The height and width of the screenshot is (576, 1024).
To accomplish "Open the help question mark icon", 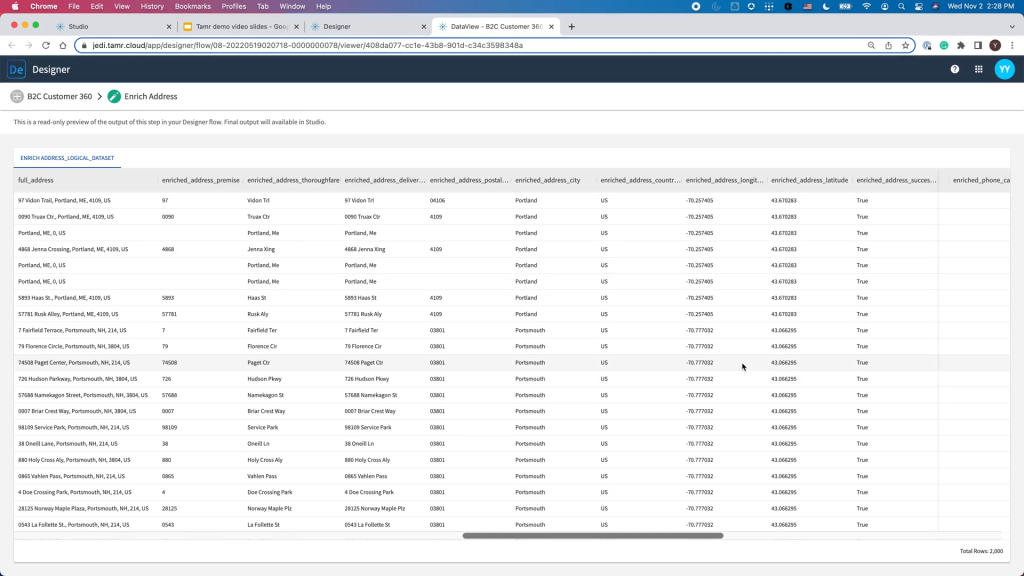I will click(x=955, y=69).
